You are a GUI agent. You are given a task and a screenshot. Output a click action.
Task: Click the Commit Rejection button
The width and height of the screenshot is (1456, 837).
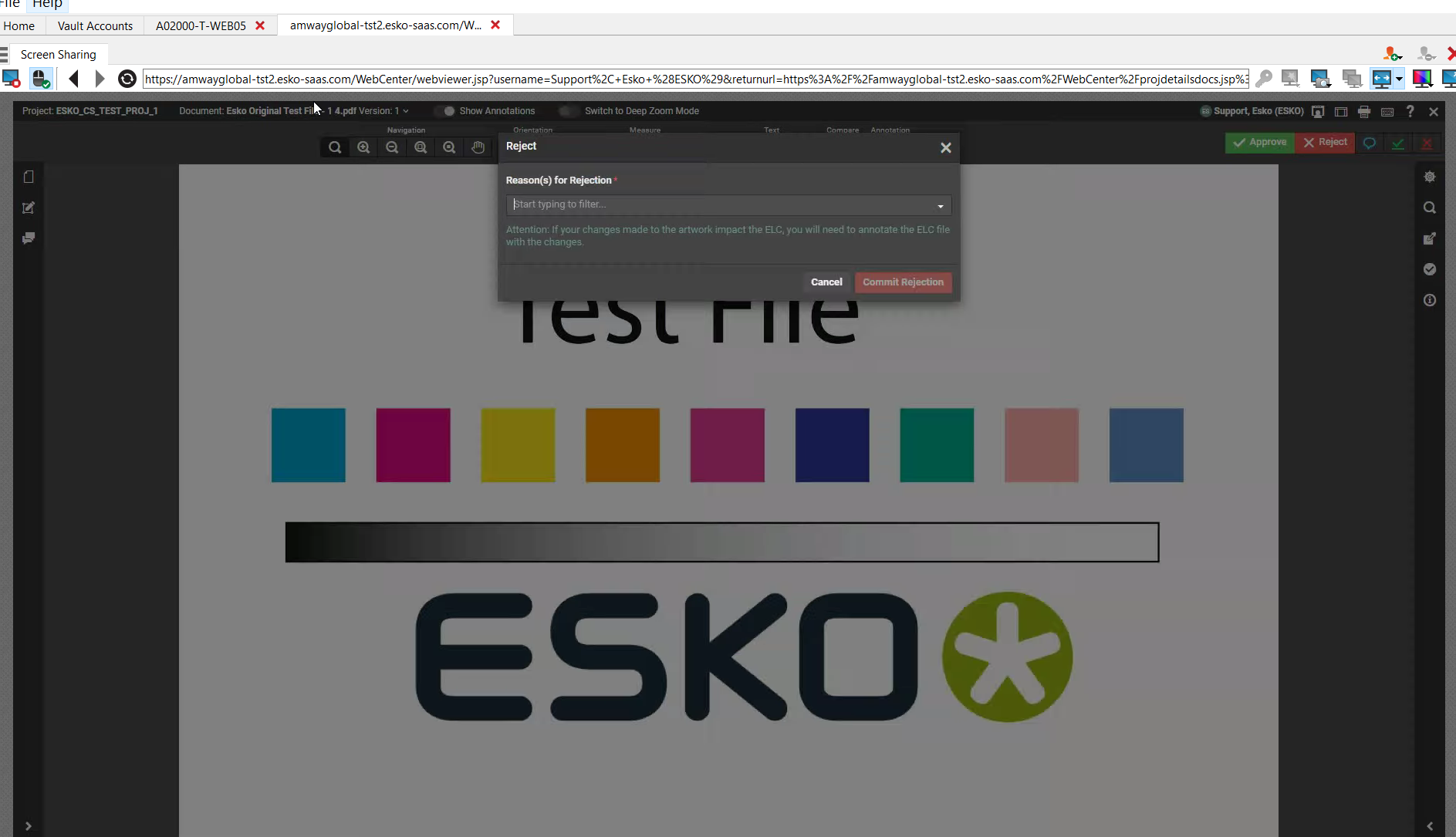pos(903,282)
